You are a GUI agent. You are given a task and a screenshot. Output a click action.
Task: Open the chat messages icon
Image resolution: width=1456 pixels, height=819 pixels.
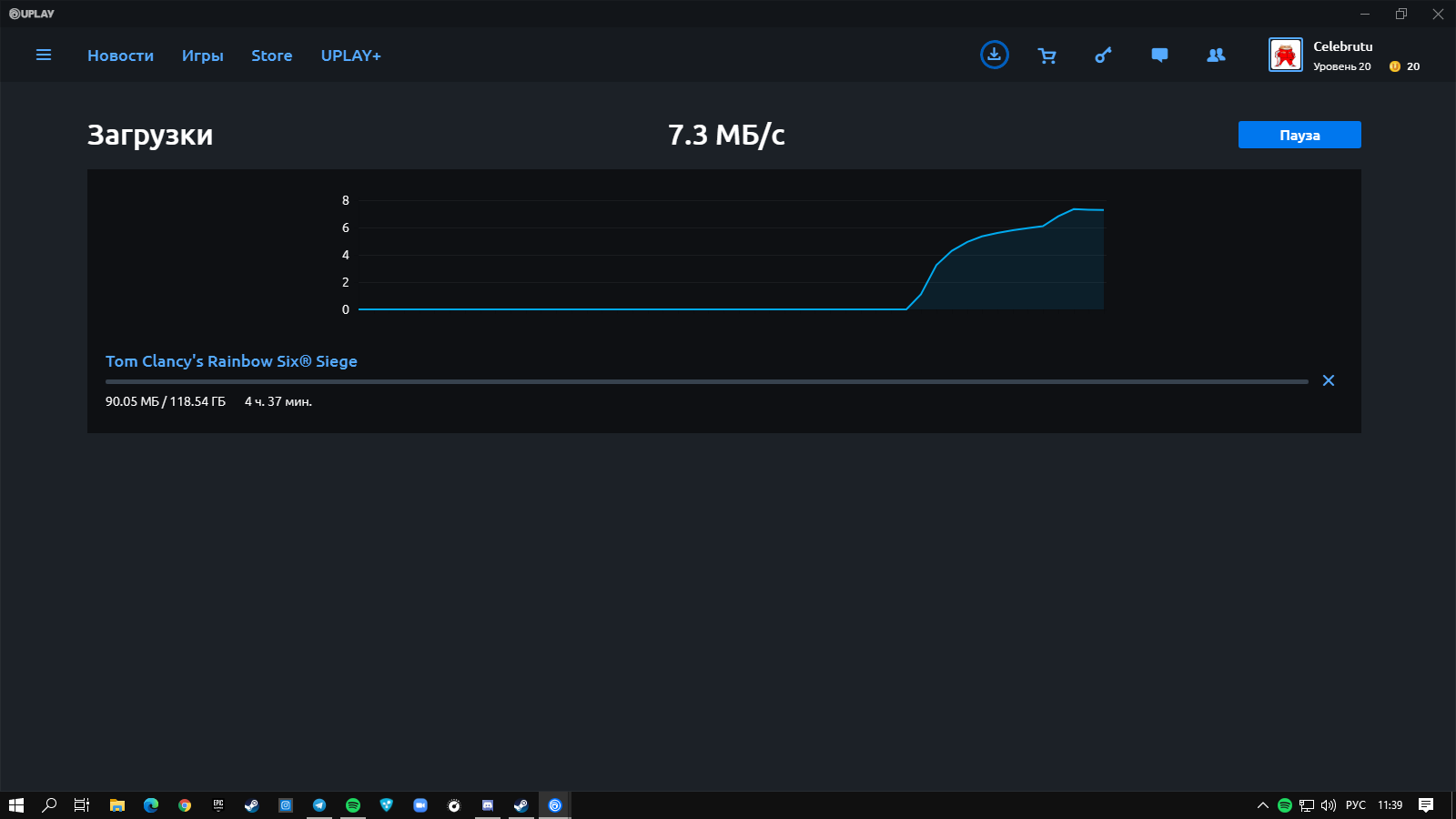coord(1159,56)
